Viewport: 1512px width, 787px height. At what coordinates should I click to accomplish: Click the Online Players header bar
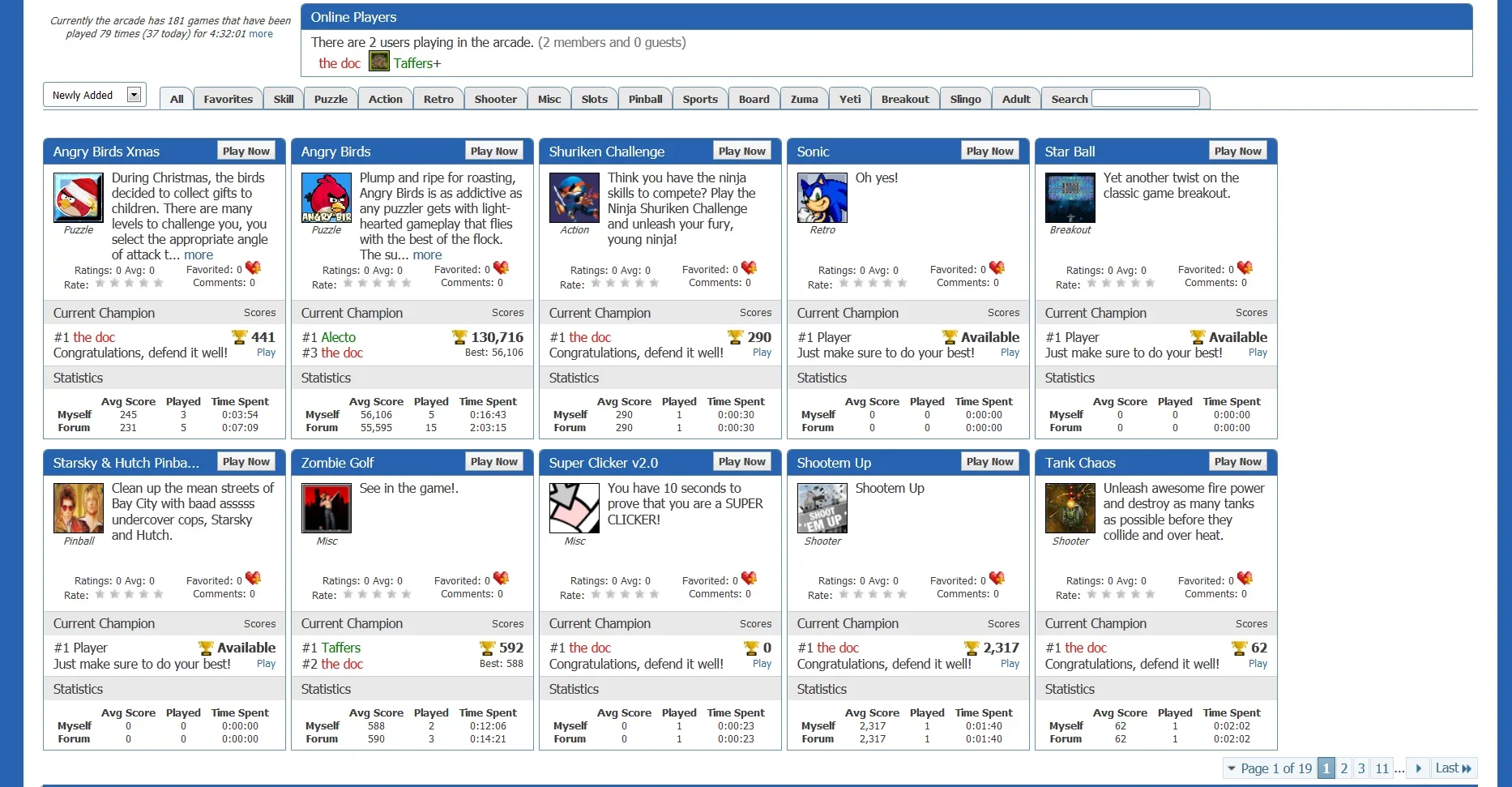886,17
